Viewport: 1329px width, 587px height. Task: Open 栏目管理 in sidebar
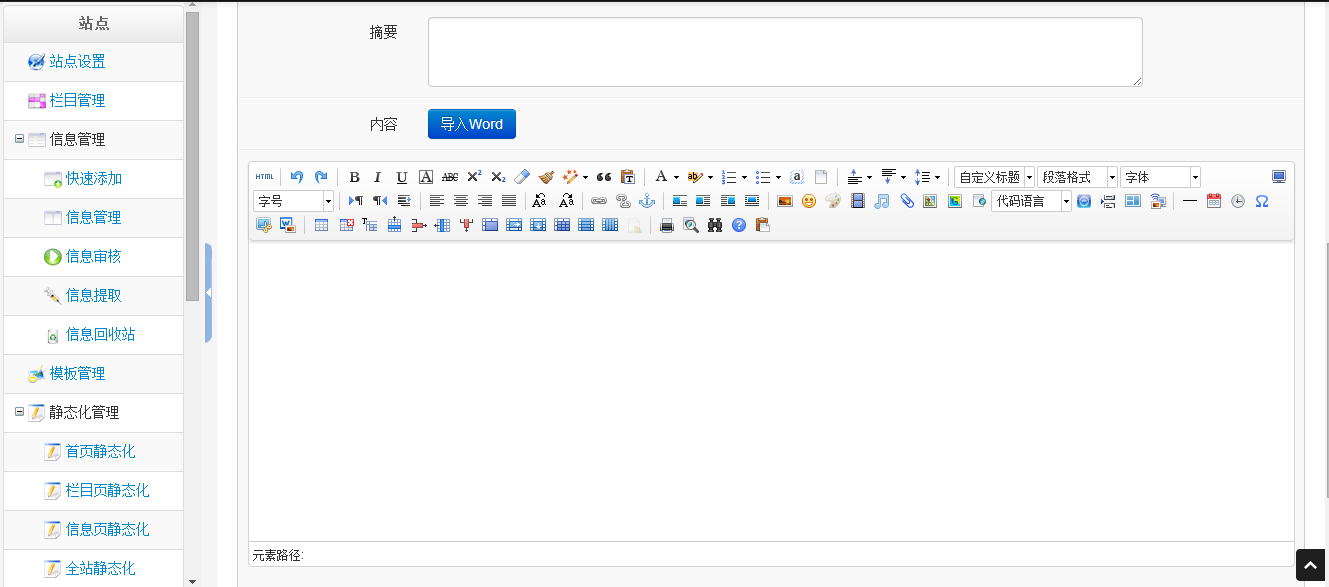pos(77,100)
